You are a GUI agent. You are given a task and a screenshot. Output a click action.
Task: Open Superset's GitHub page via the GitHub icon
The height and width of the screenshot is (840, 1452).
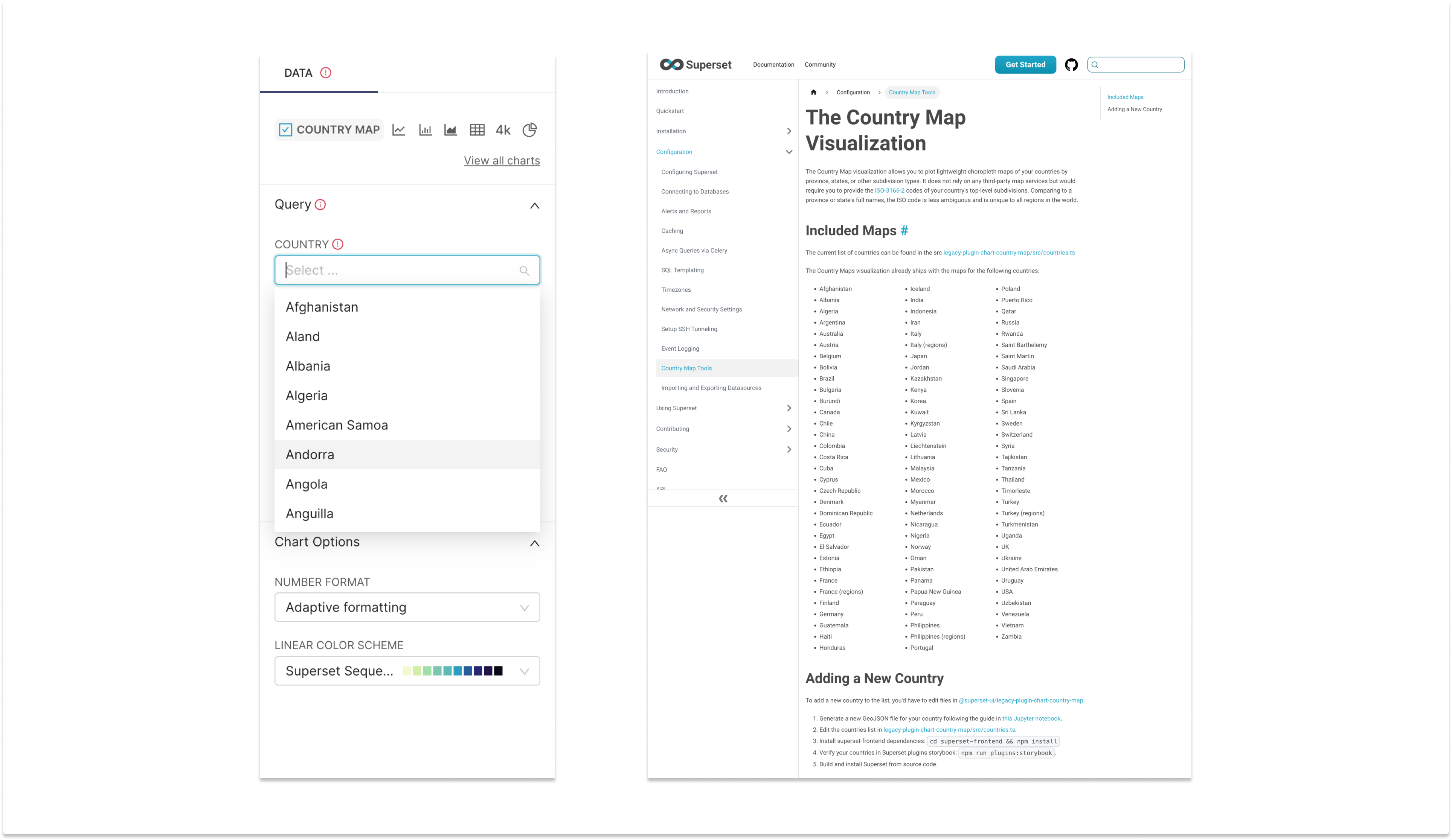click(x=1072, y=64)
